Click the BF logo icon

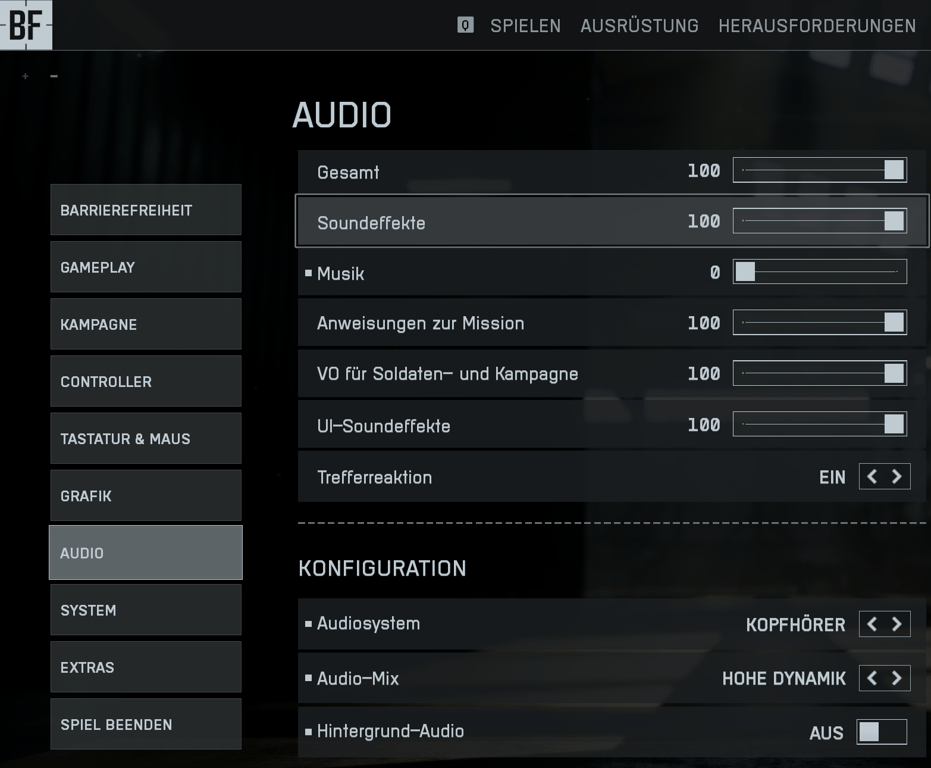(x=26, y=26)
